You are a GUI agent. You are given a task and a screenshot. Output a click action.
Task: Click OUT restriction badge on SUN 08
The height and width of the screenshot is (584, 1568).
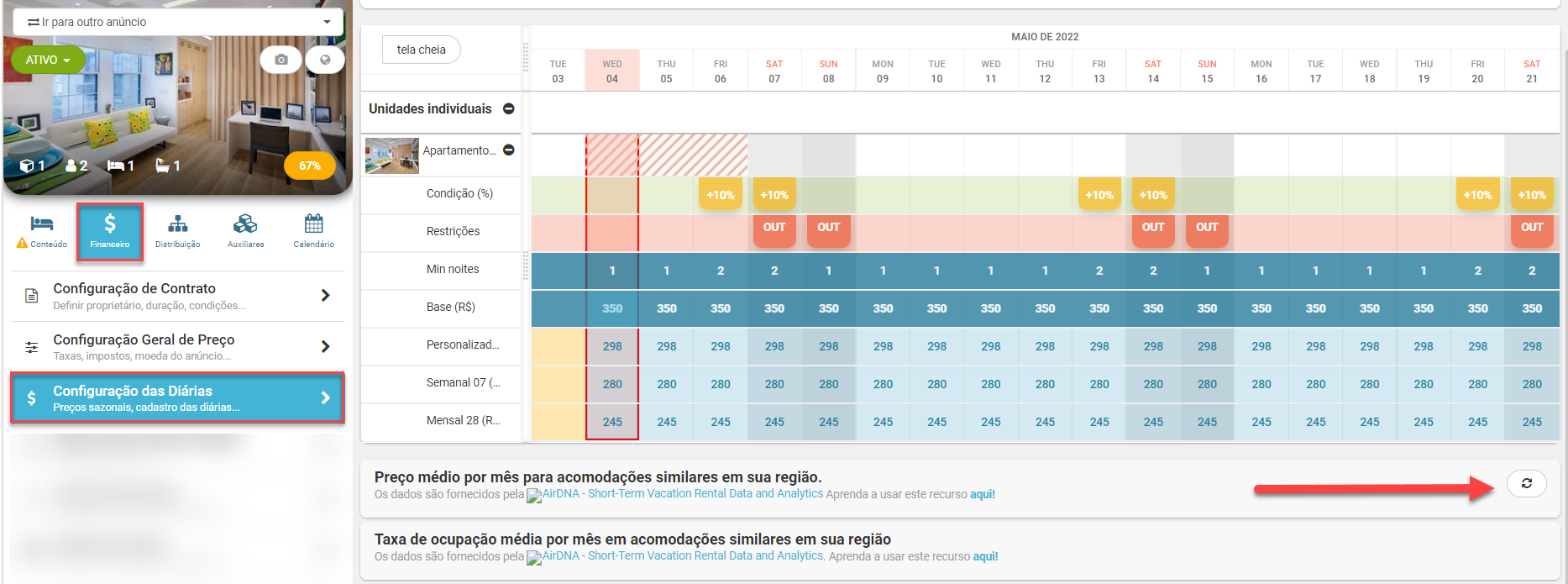[x=829, y=229]
